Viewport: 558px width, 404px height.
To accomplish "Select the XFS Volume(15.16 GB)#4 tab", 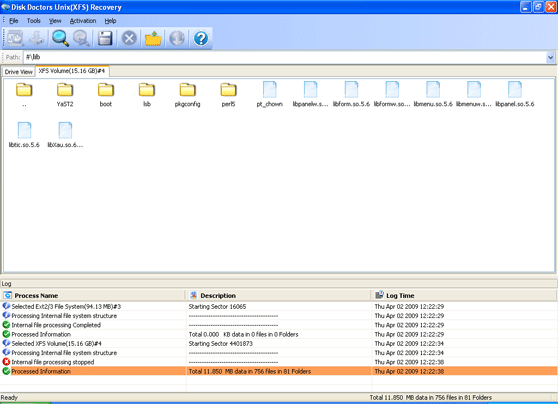I will pos(72,71).
